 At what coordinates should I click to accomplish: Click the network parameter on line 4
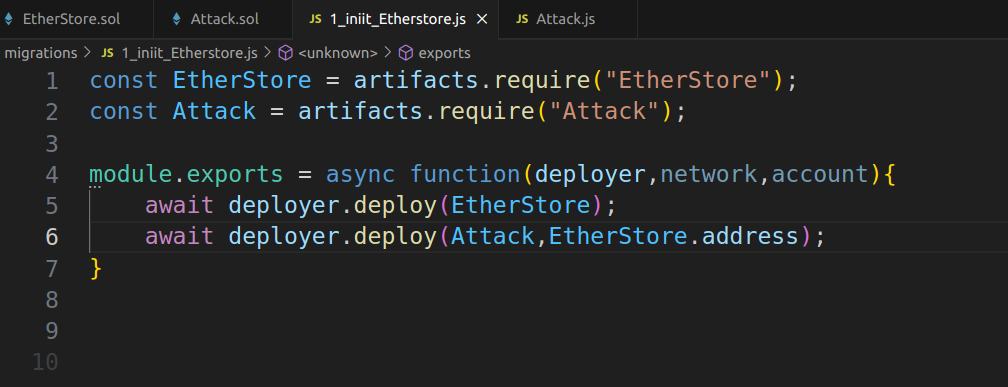tap(709, 174)
